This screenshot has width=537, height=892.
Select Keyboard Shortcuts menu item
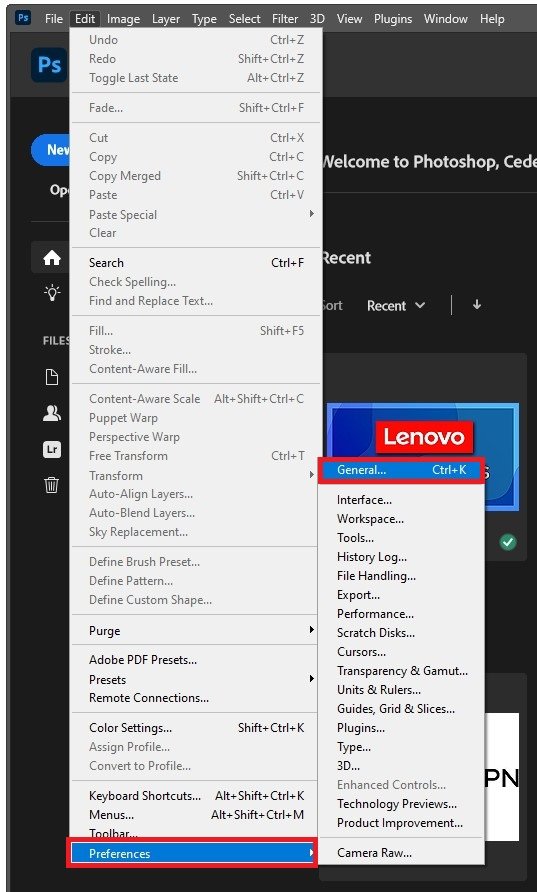pyautogui.click(x=194, y=796)
